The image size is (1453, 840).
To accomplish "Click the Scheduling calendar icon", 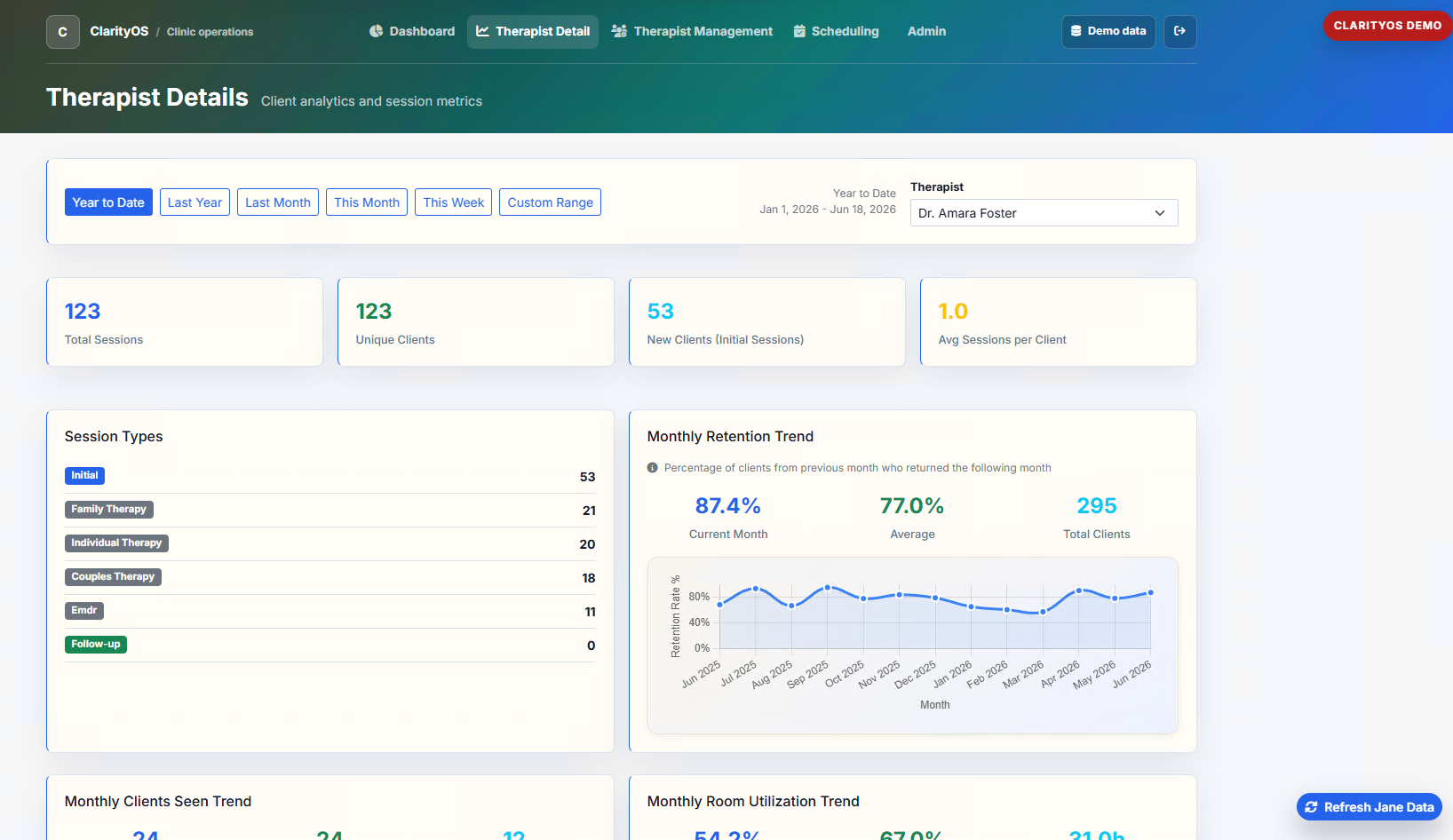I will pos(799,31).
